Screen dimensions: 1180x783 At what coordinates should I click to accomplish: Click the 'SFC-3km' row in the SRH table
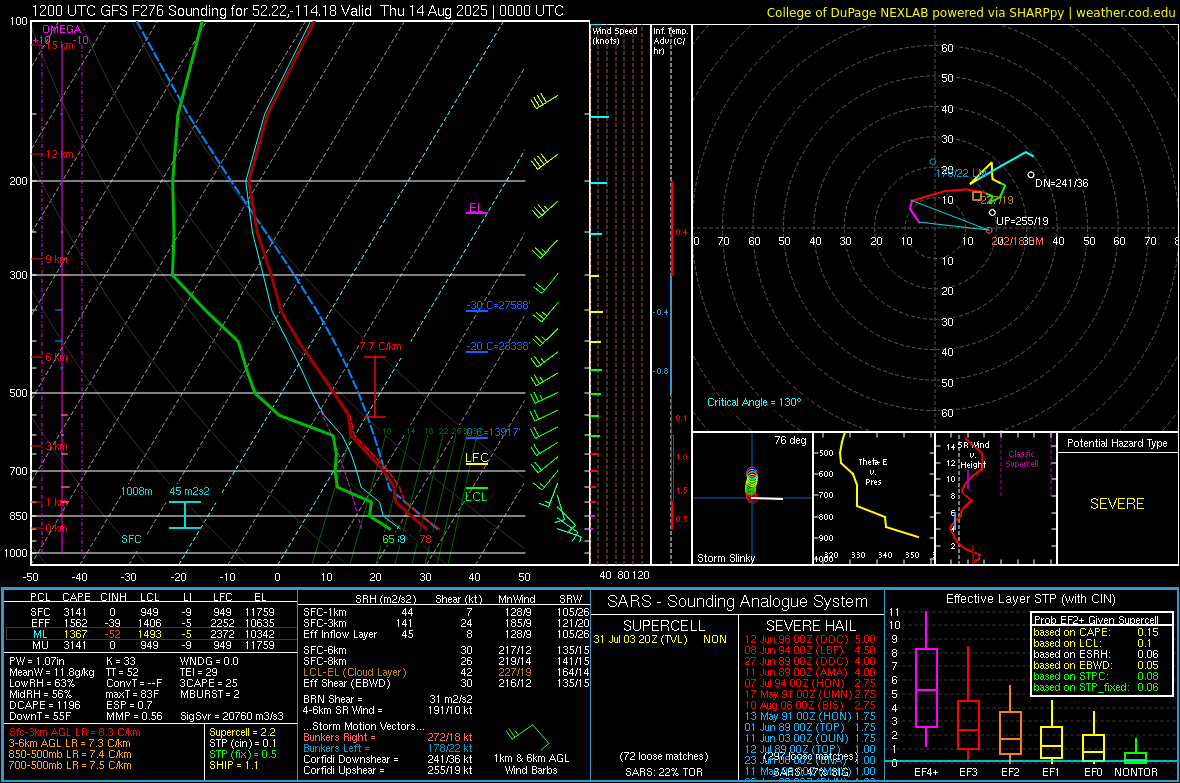(446, 623)
